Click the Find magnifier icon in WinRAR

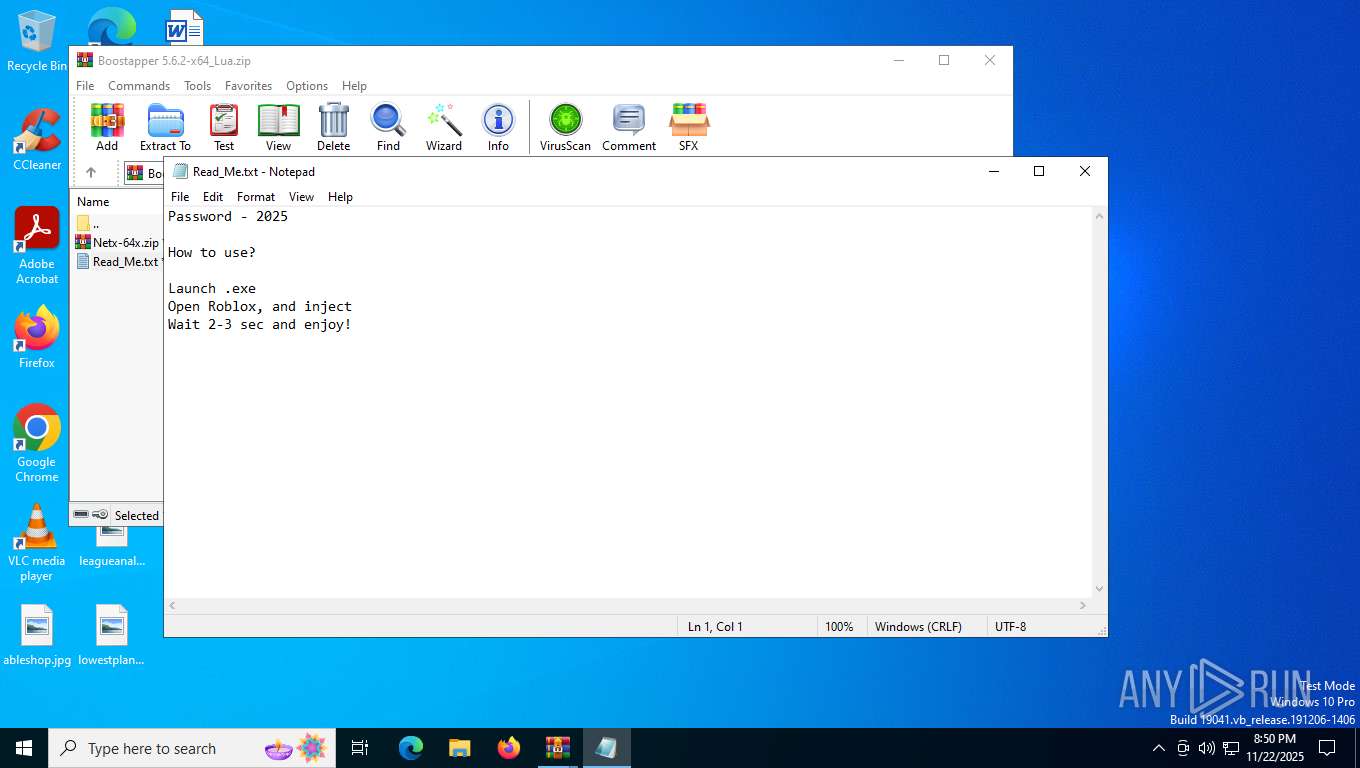[x=388, y=127]
